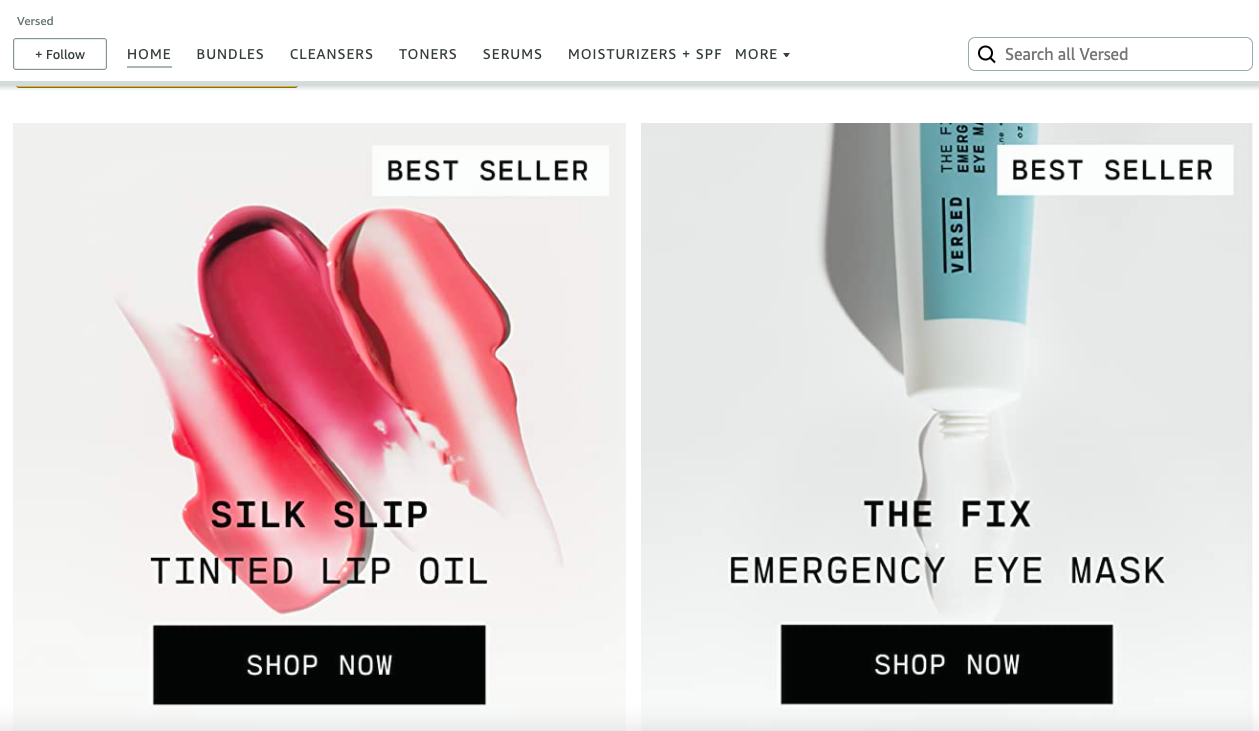
Task: Shop now for The Fix eye mask
Action: click(x=946, y=664)
